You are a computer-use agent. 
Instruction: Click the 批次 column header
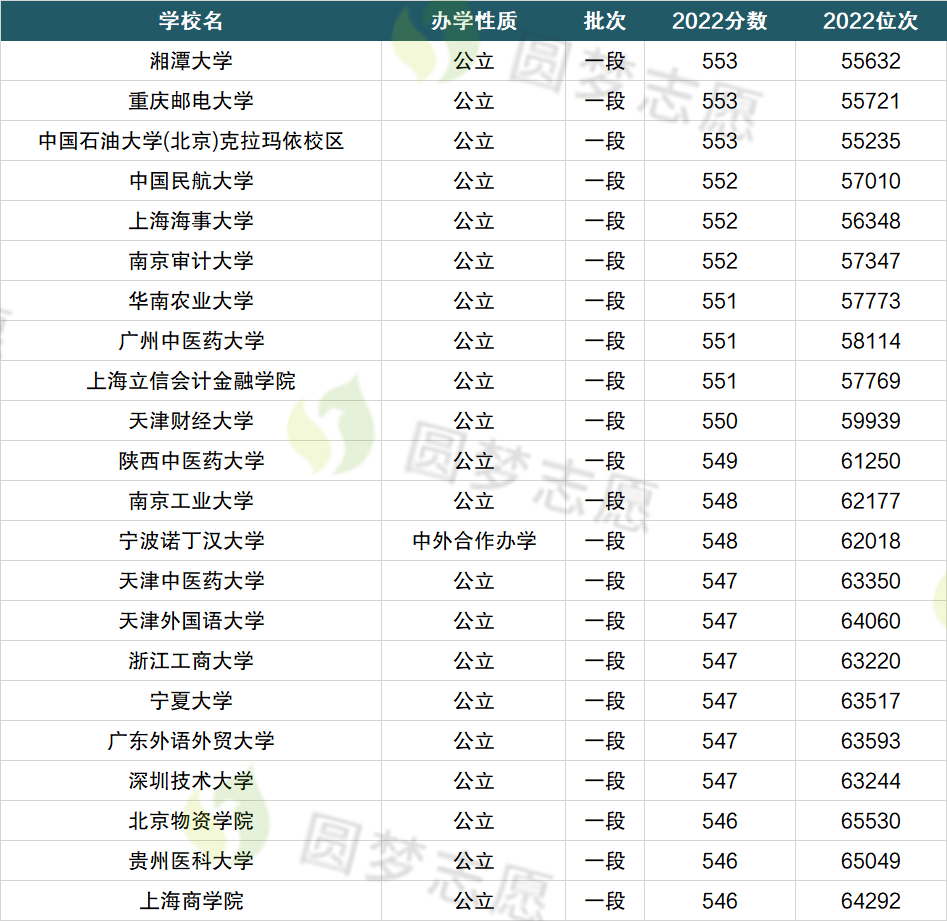tap(605, 21)
